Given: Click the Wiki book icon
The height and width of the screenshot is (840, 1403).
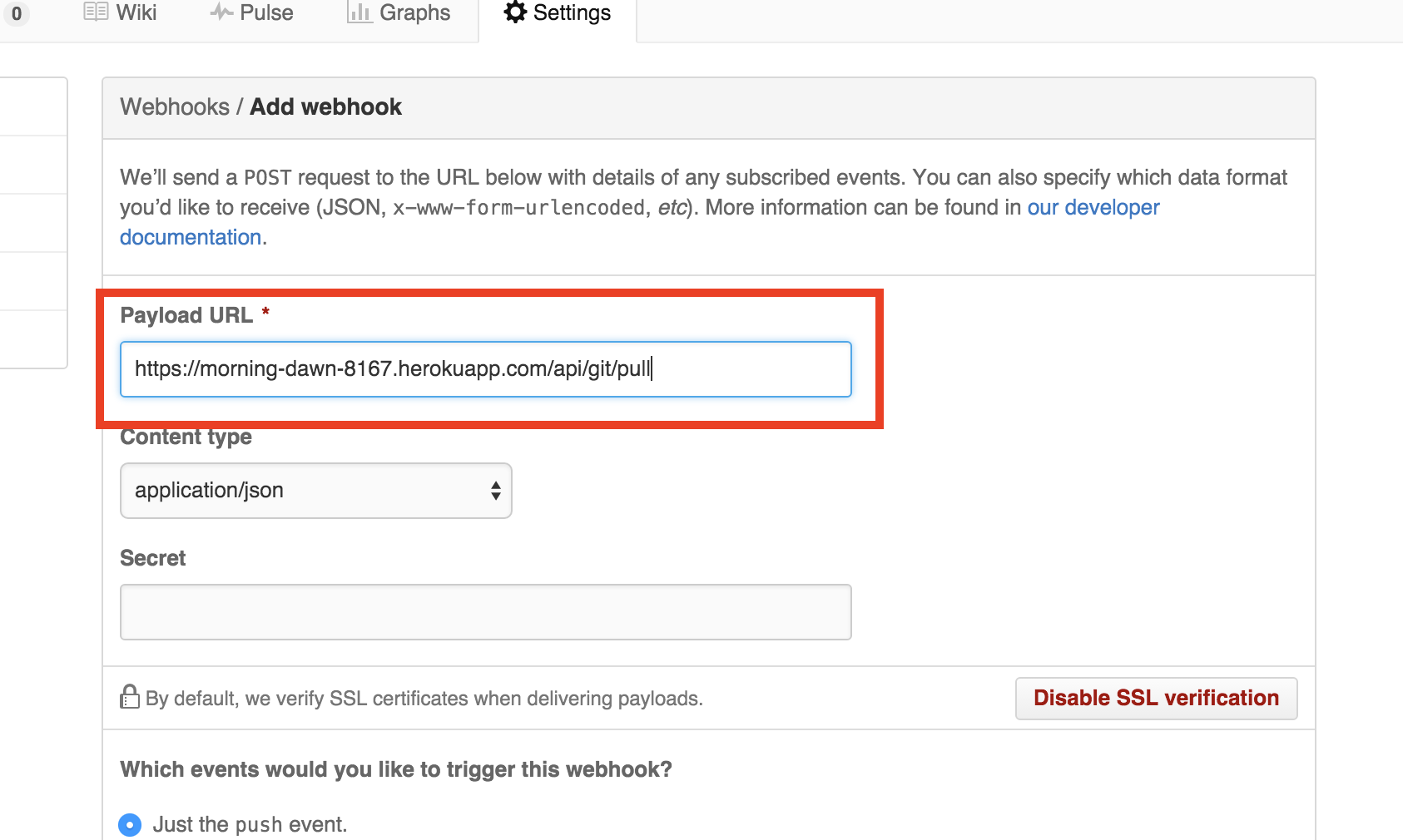Looking at the screenshot, I should pos(96,12).
